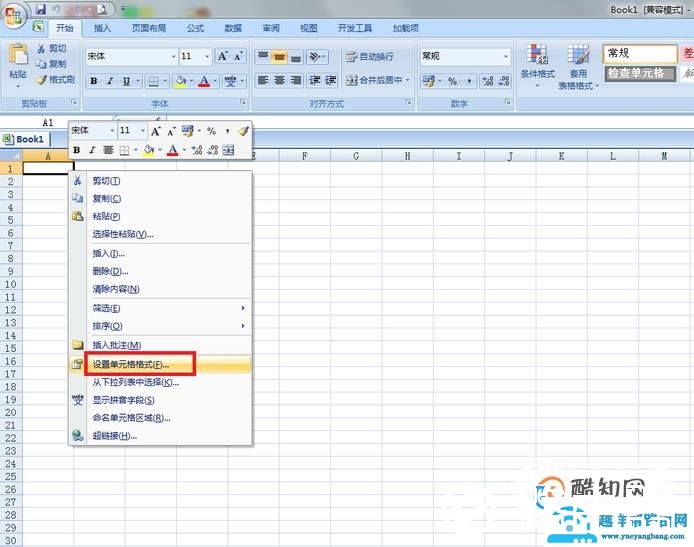The height and width of the screenshot is (547, 694).
Task: Toggle italic in the ribbon font group
Action: (x=110, y=81)
